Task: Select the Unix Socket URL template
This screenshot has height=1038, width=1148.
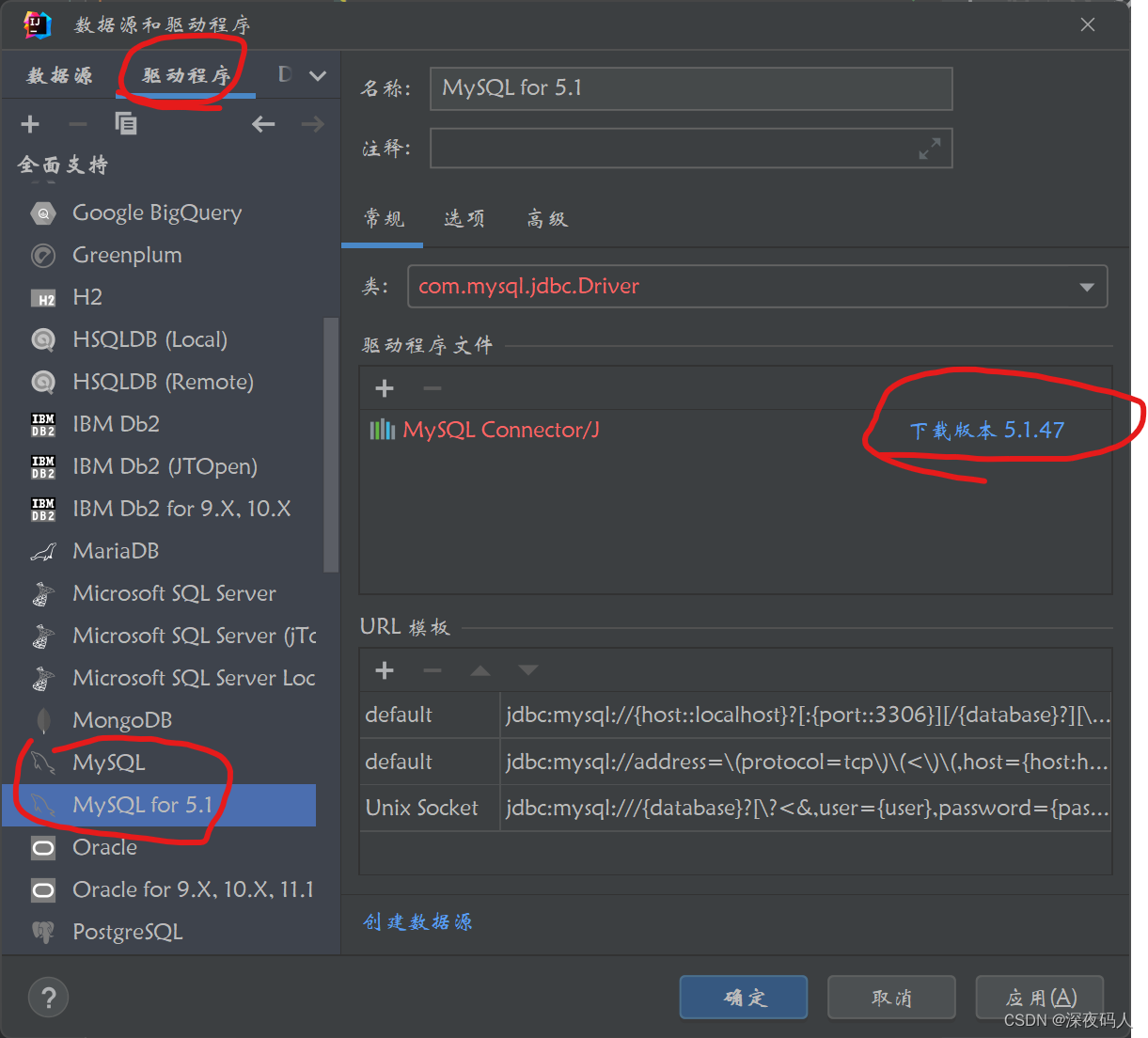Action: [x=735, y=808]
